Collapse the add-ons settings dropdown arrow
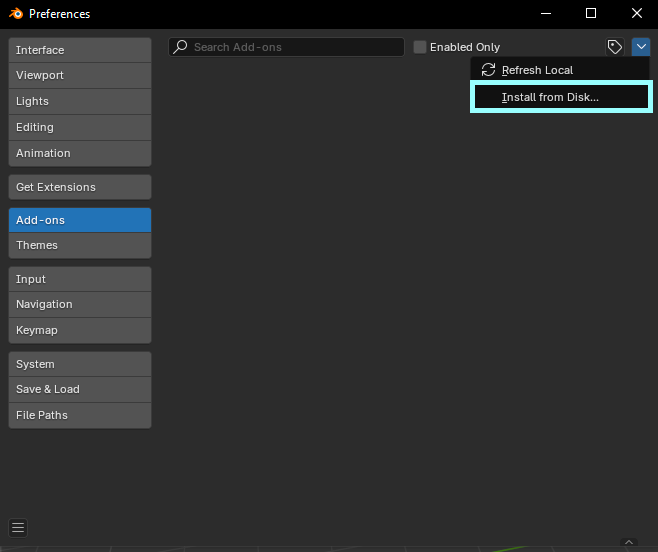 point(641,47)
